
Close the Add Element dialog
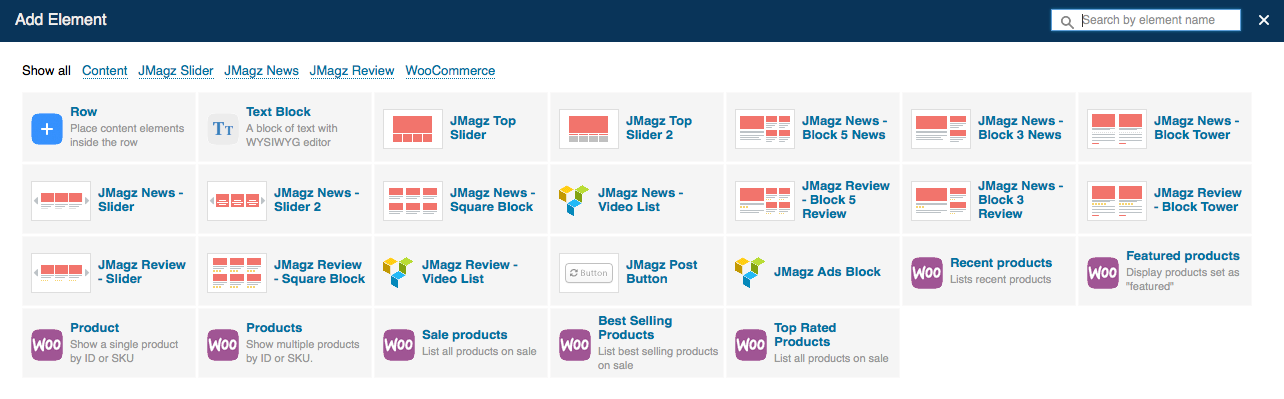1263,20
